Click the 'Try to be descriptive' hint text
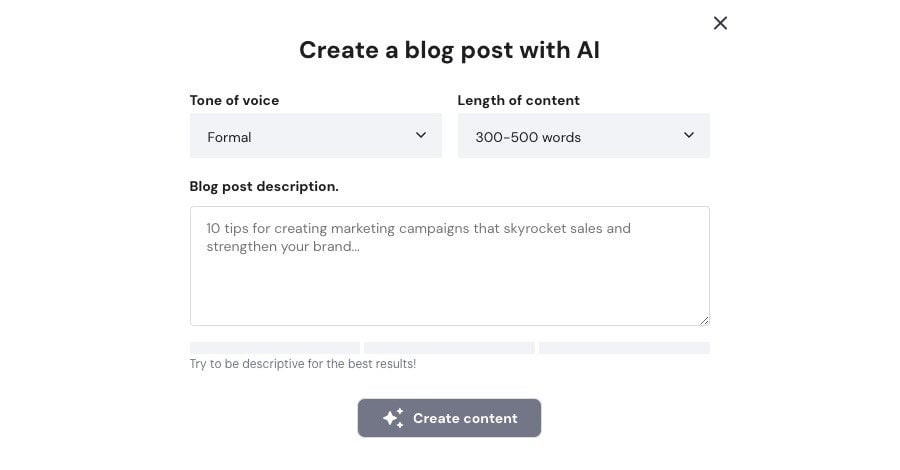The image size is (900, 470). coord(302,364)
